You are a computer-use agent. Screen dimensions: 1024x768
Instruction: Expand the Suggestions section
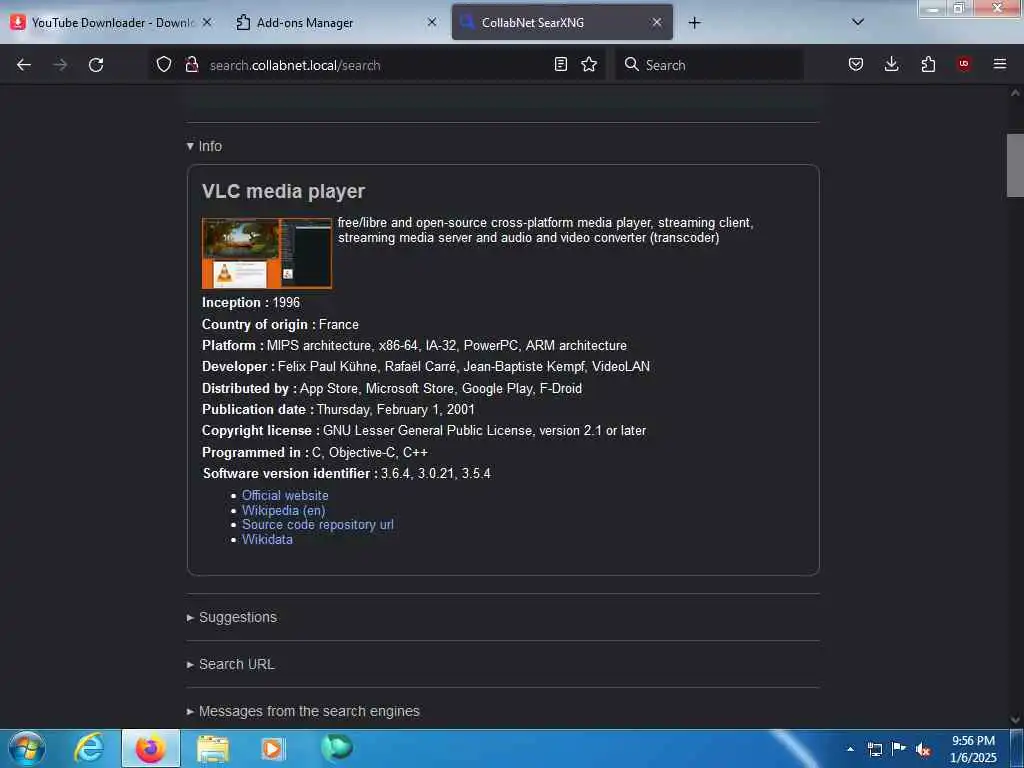pos(232,617)
